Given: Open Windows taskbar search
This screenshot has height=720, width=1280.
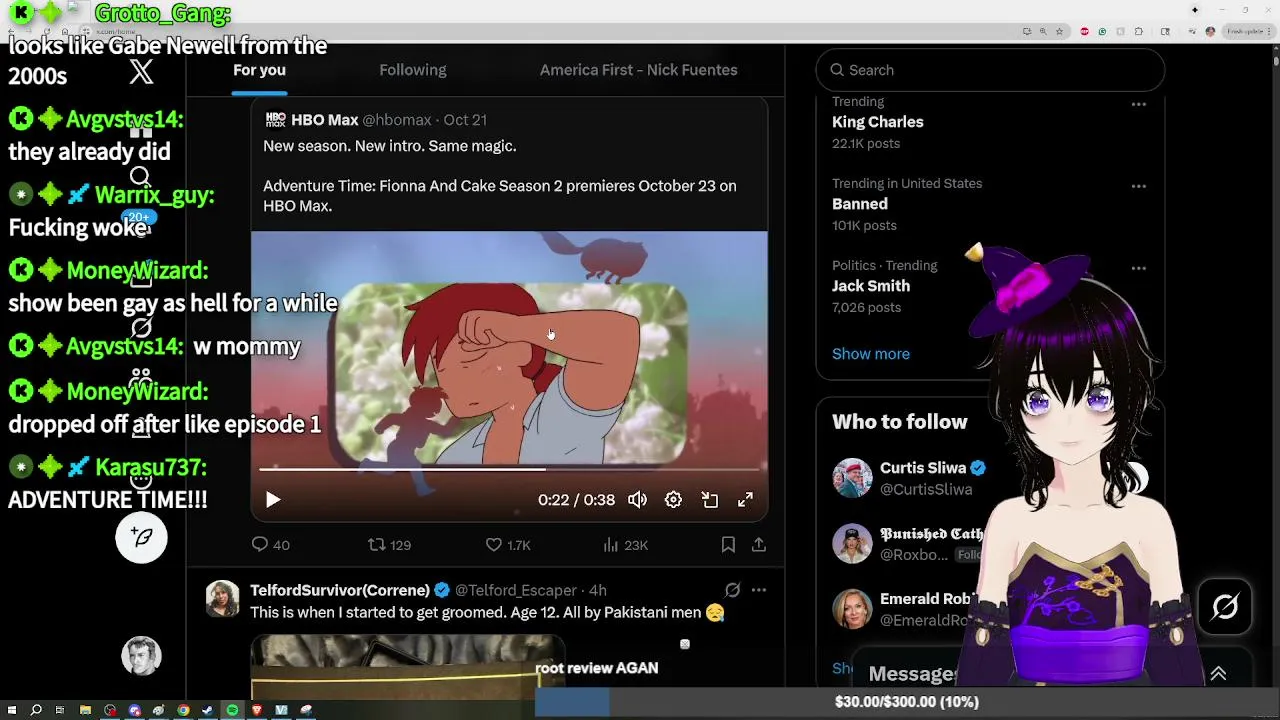Looking at the screenshot, I should 36,710.
